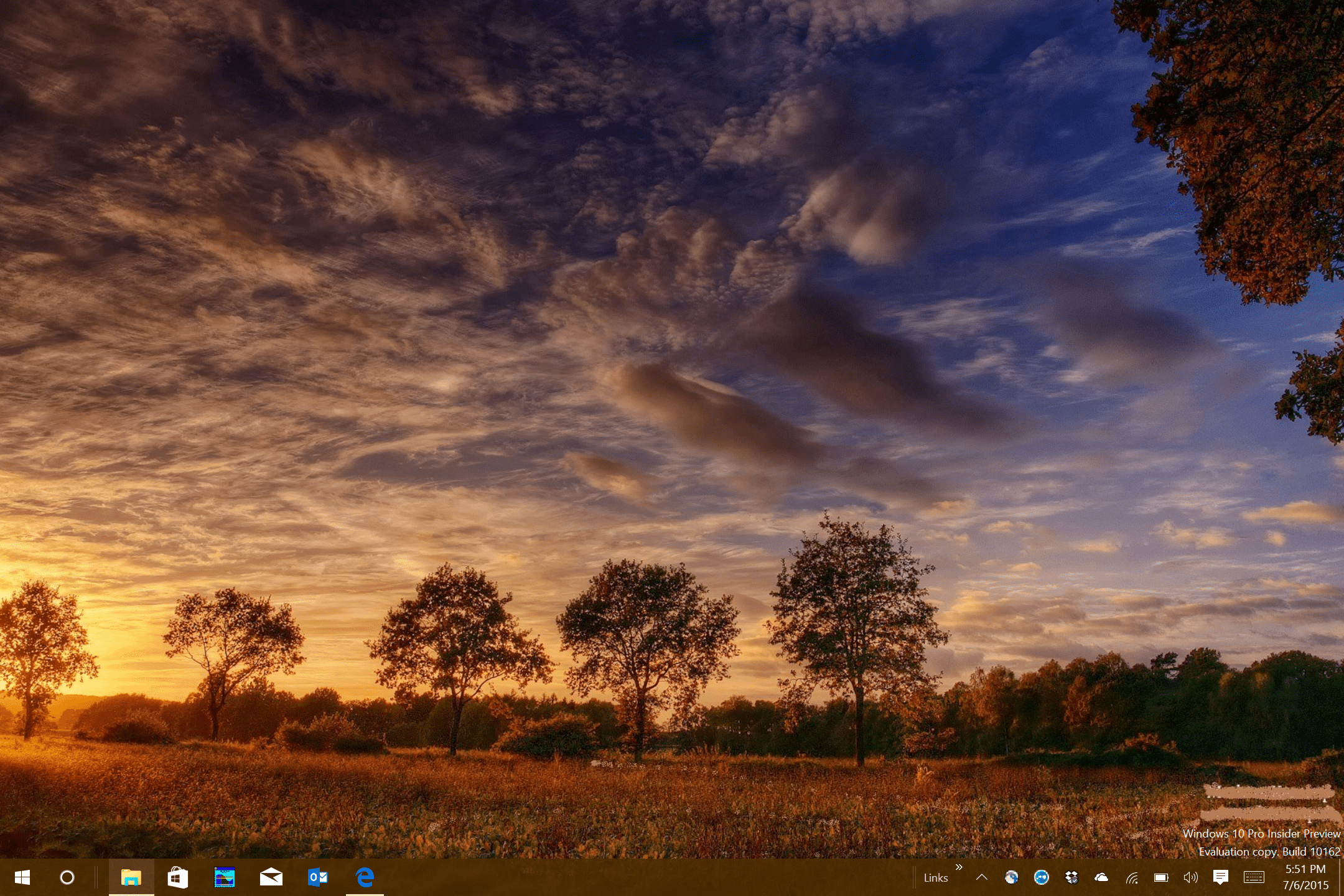The height and width of the screenshot is (896, 1344).
Task: Click the Show desktop sliver
Action: tap(1341, 877)
